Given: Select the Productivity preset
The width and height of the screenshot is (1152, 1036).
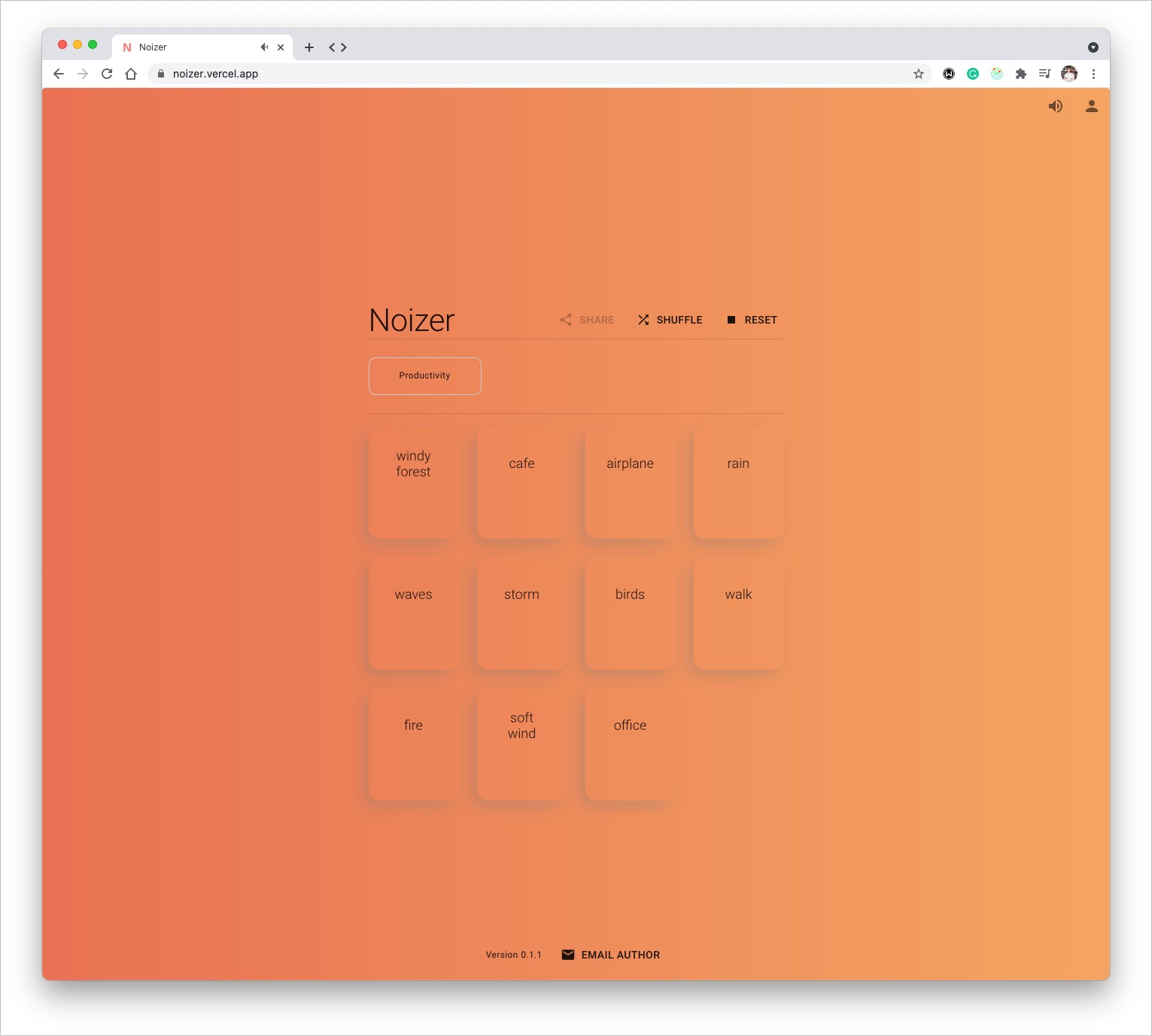Looking at the screenshot, I should (x=425, y=375).
